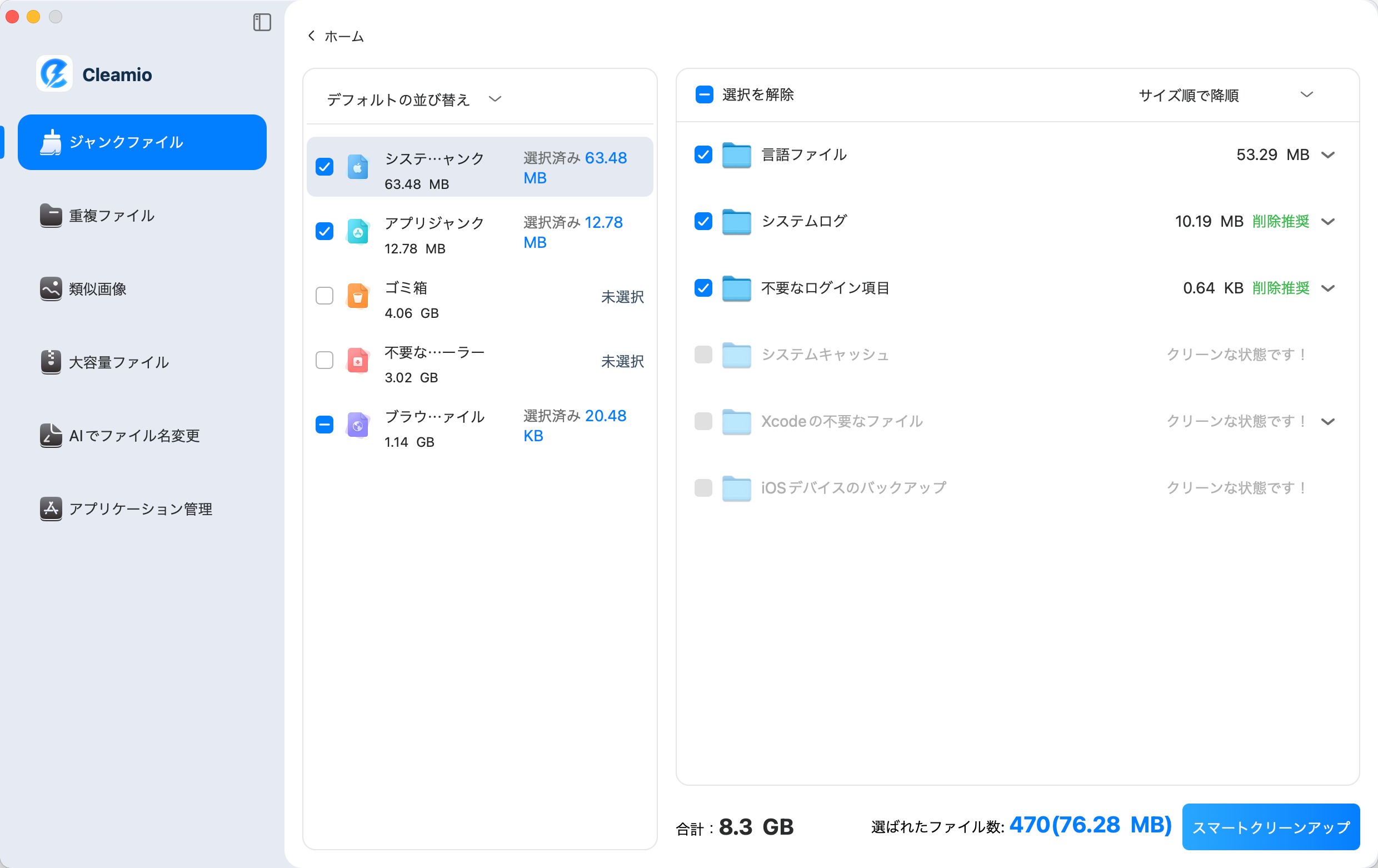Click the スマートクリーンアップ button
The width and height of the screenshot is (1378, 868).
pos(1270,826)
